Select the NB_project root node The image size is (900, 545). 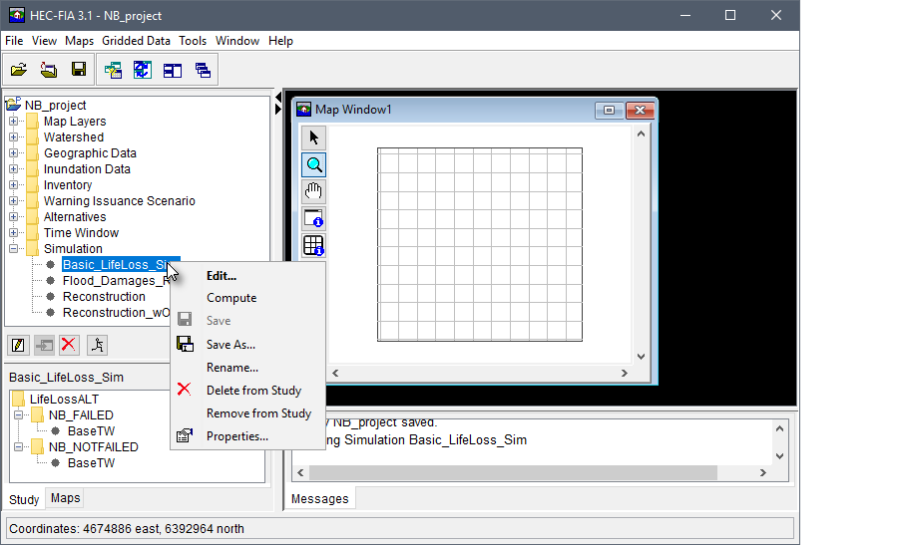click(55, 105)
